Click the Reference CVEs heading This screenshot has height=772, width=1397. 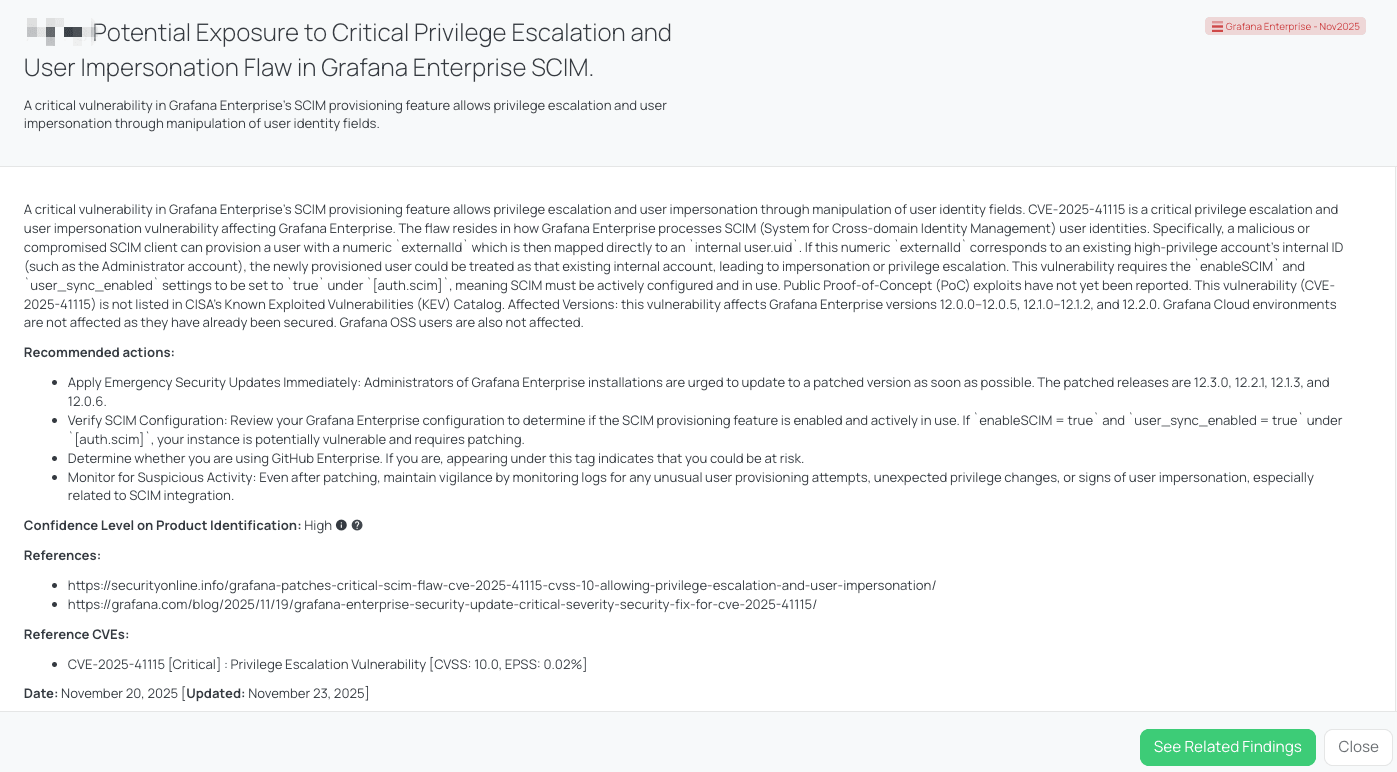click(76, 634)
